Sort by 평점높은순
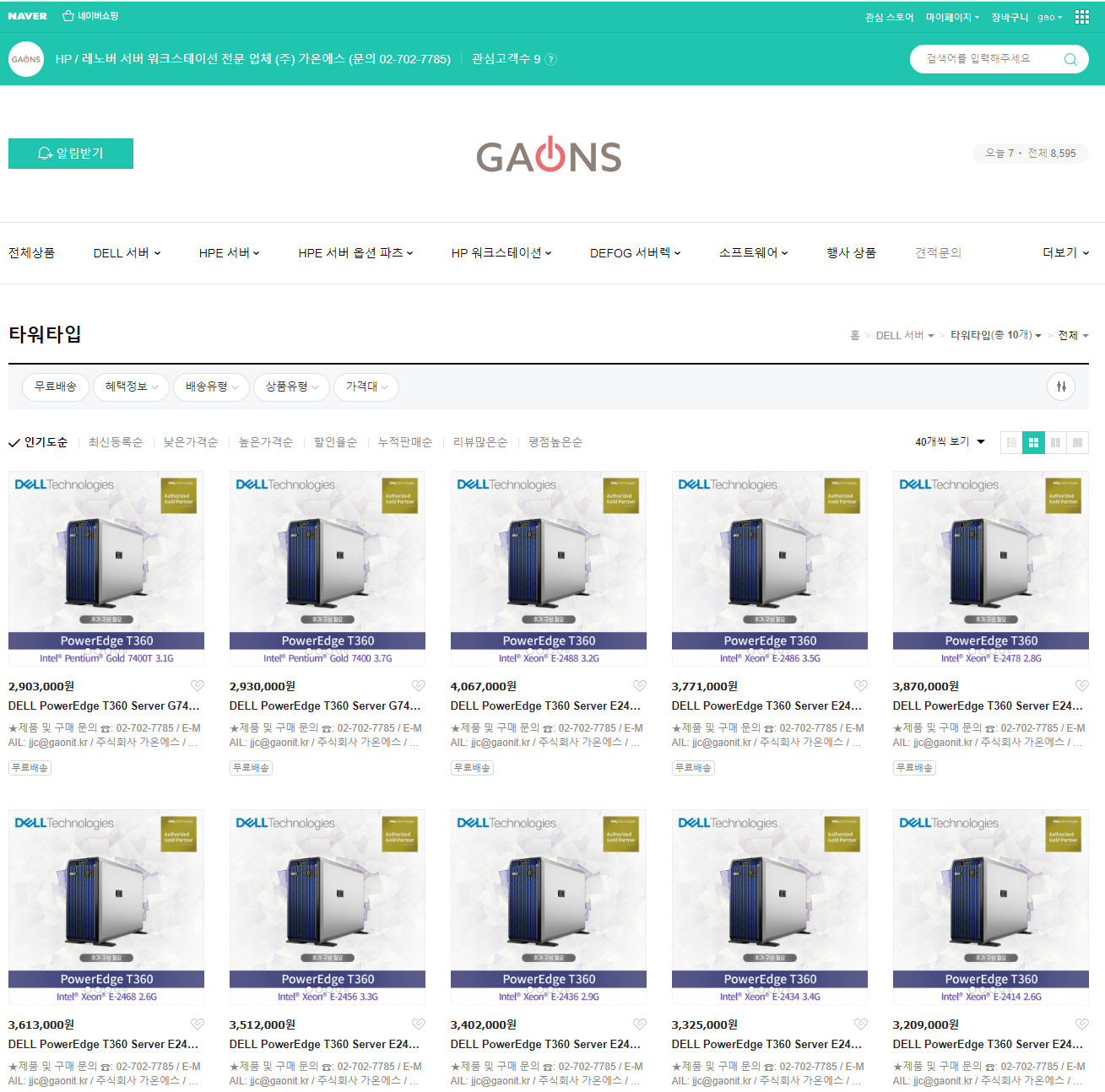Screen dimensions: 1105x1092 [x=555, y=442]
